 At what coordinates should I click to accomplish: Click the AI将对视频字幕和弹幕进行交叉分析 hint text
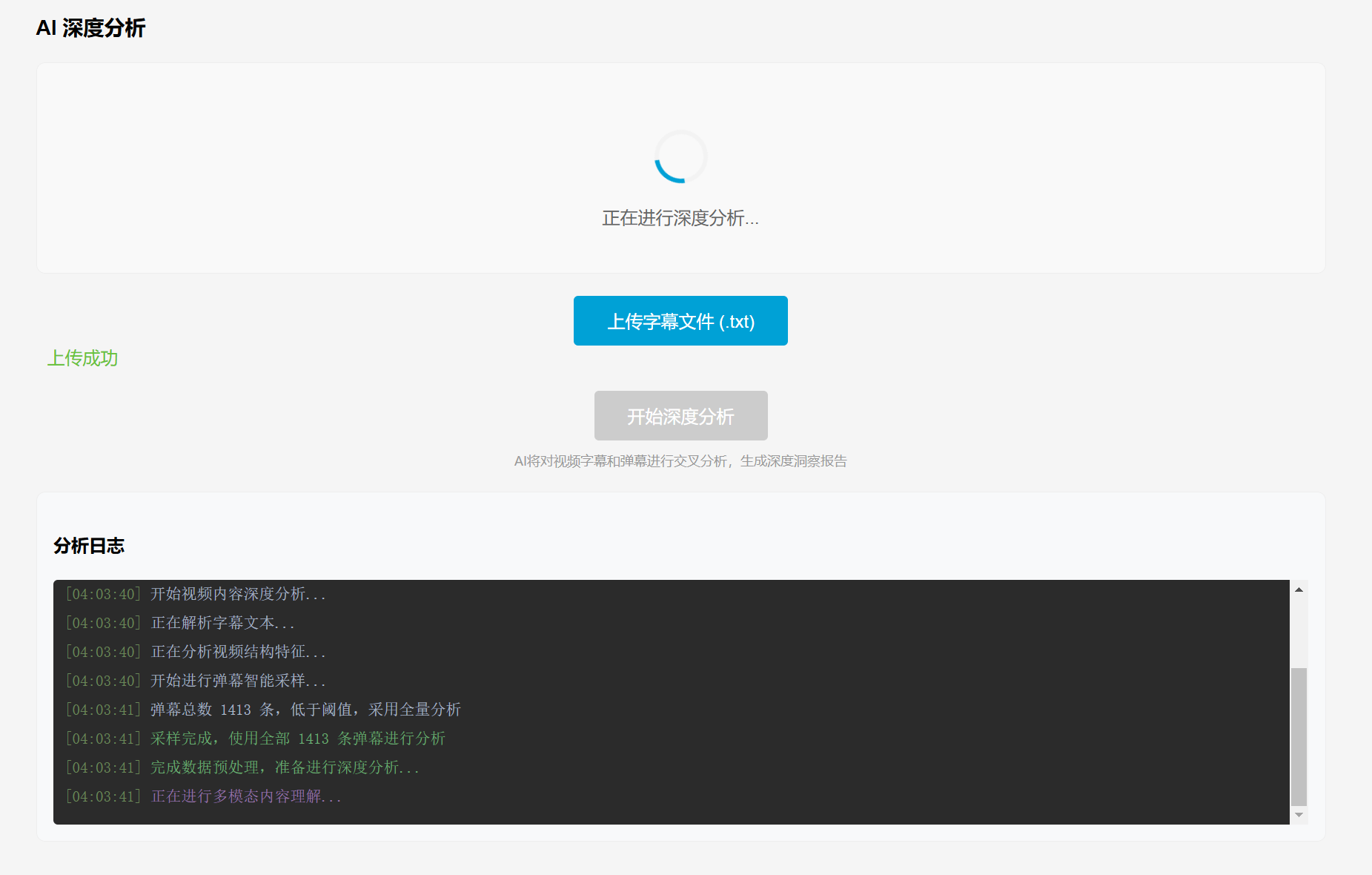[x=680, y=461]
